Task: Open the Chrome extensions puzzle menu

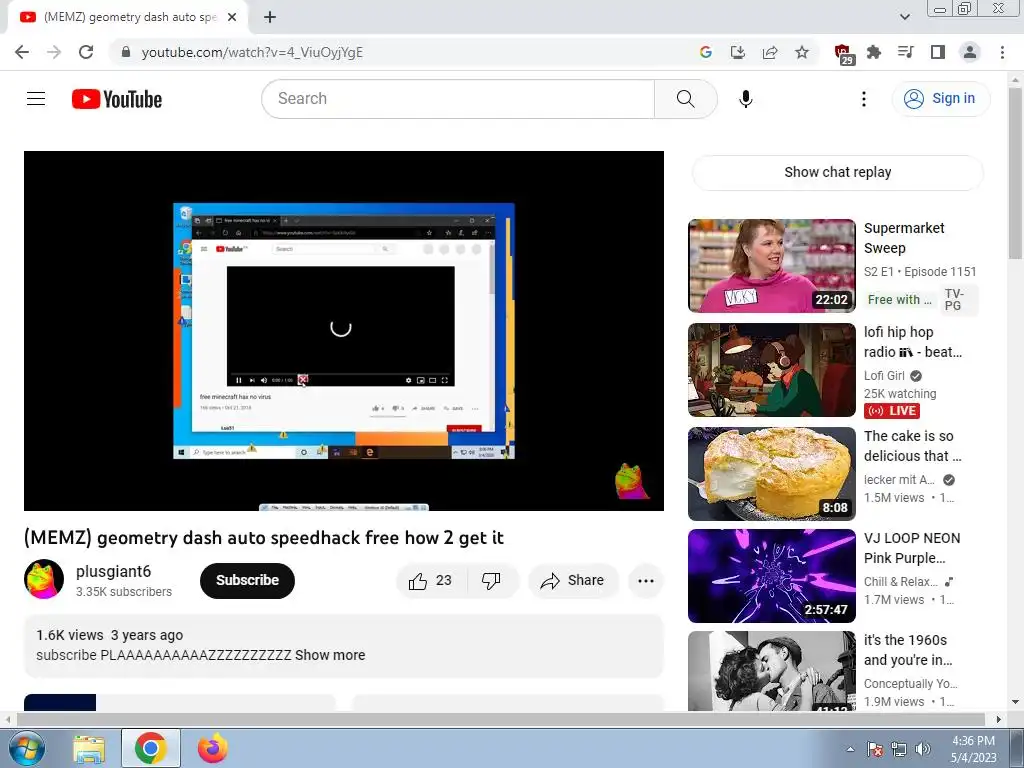Action: coord(874,52)
